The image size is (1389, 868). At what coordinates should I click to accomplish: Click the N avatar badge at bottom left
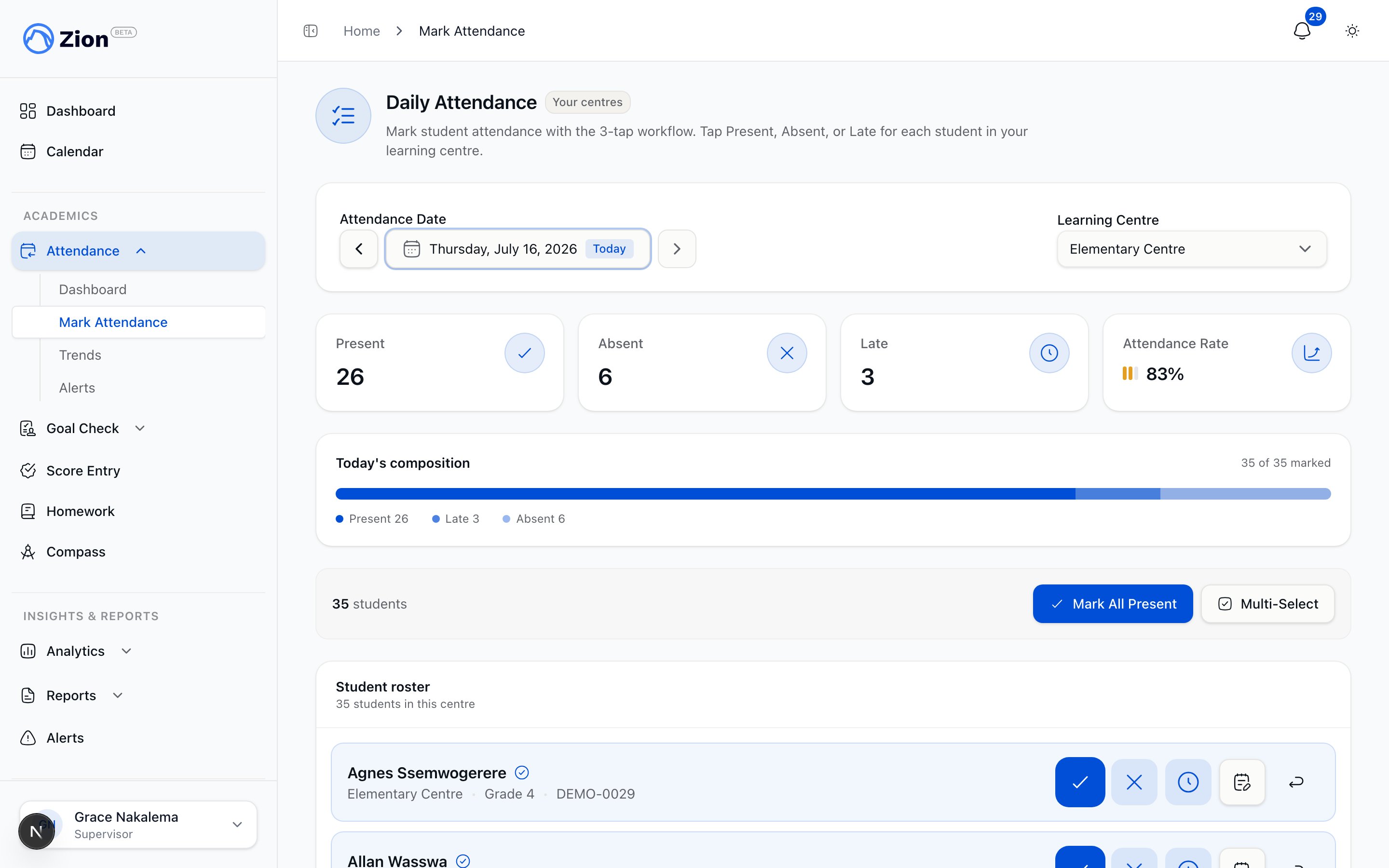click(x=36, y=831)
